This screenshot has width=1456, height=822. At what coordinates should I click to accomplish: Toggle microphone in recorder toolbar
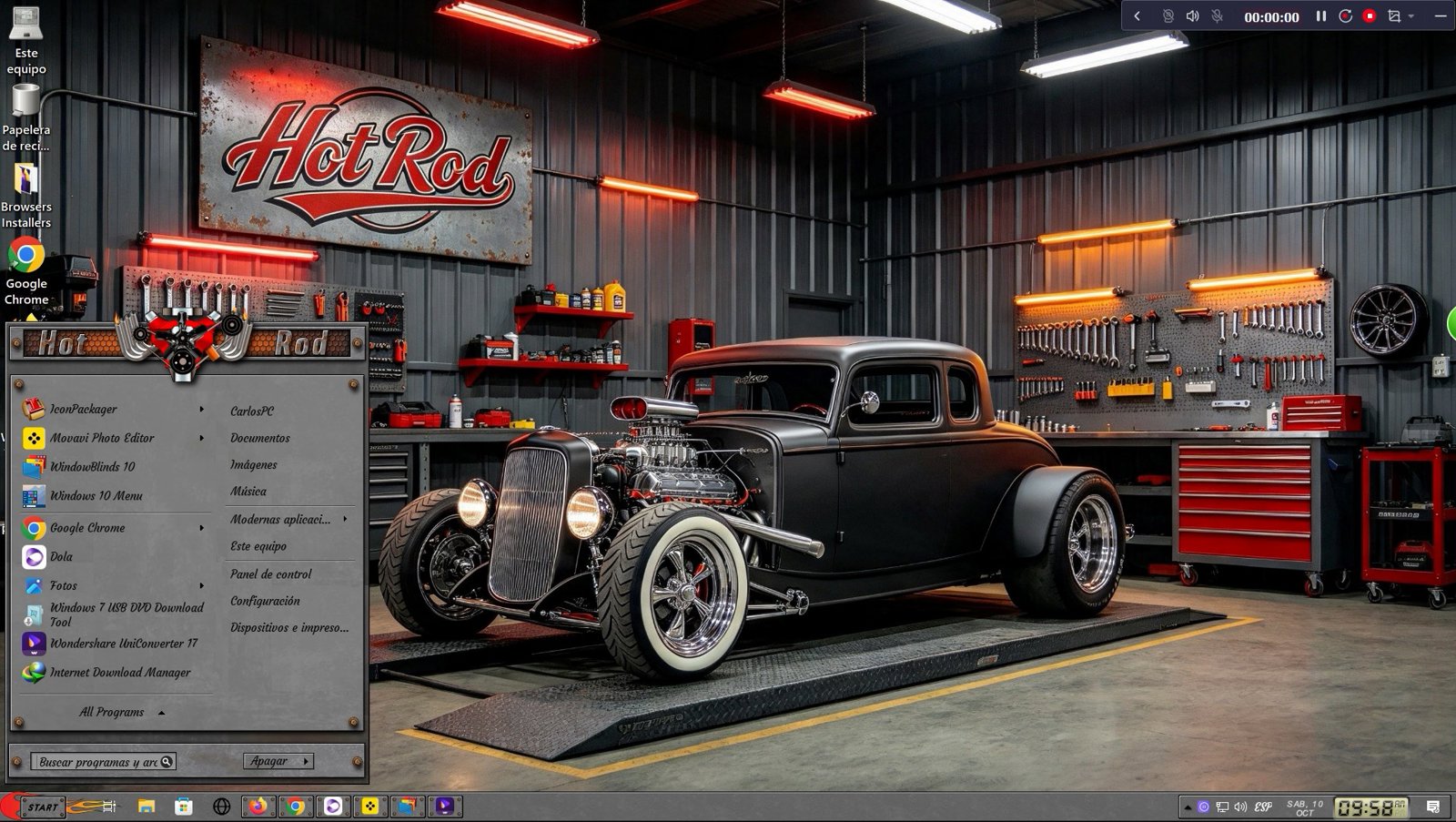click(x=1217, y=16)
